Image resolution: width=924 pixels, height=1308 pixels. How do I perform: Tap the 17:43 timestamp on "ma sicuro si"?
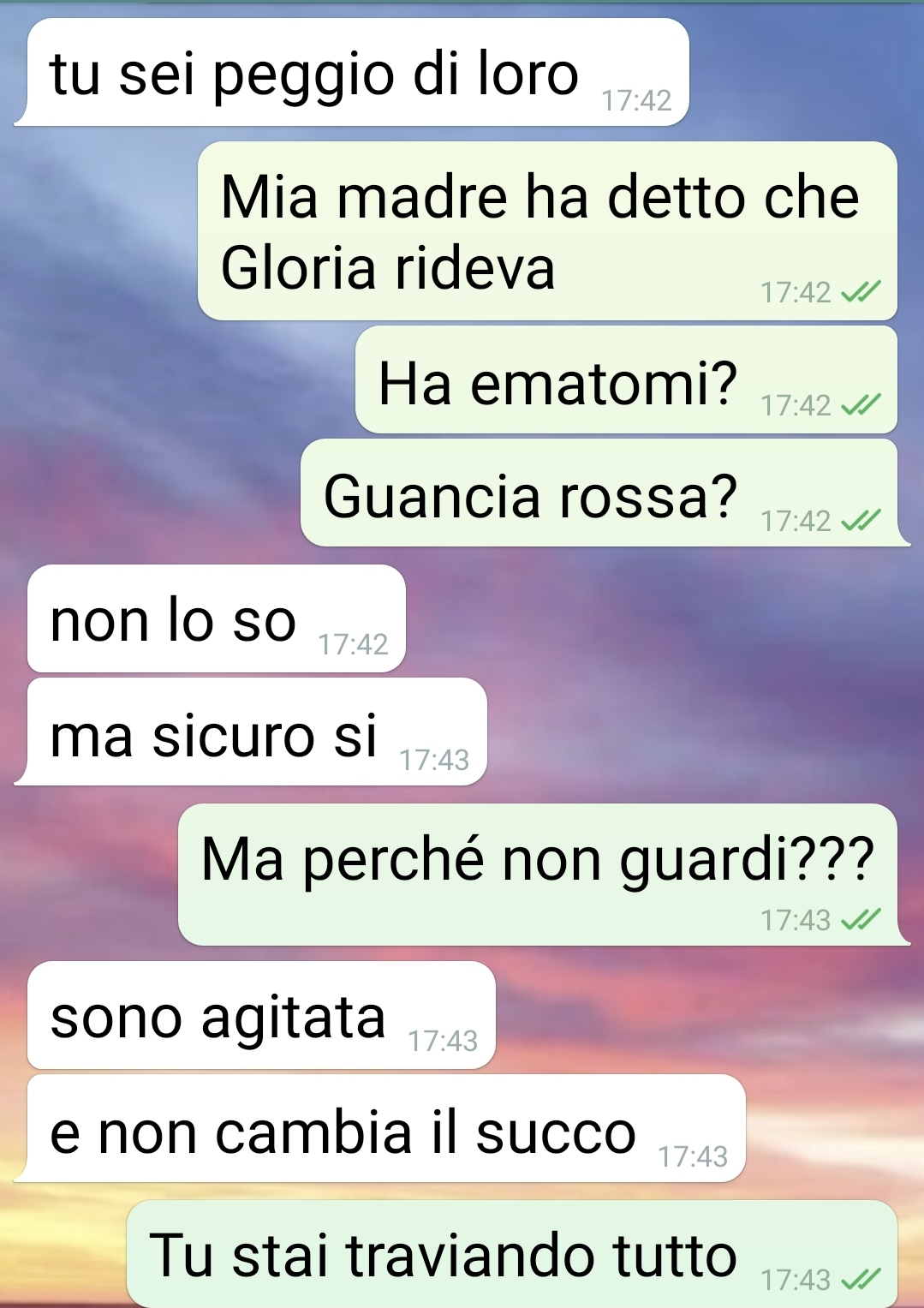pos(434,760)
